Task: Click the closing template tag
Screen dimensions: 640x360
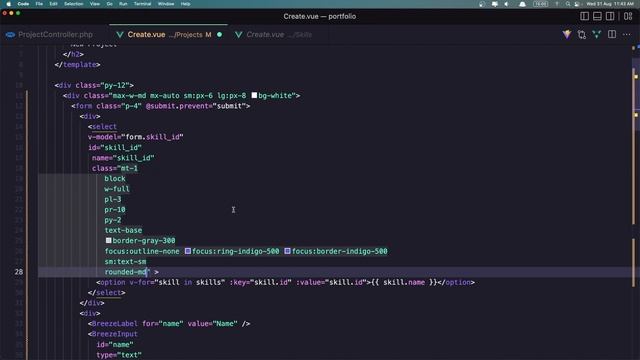Action: click(78, 64)
